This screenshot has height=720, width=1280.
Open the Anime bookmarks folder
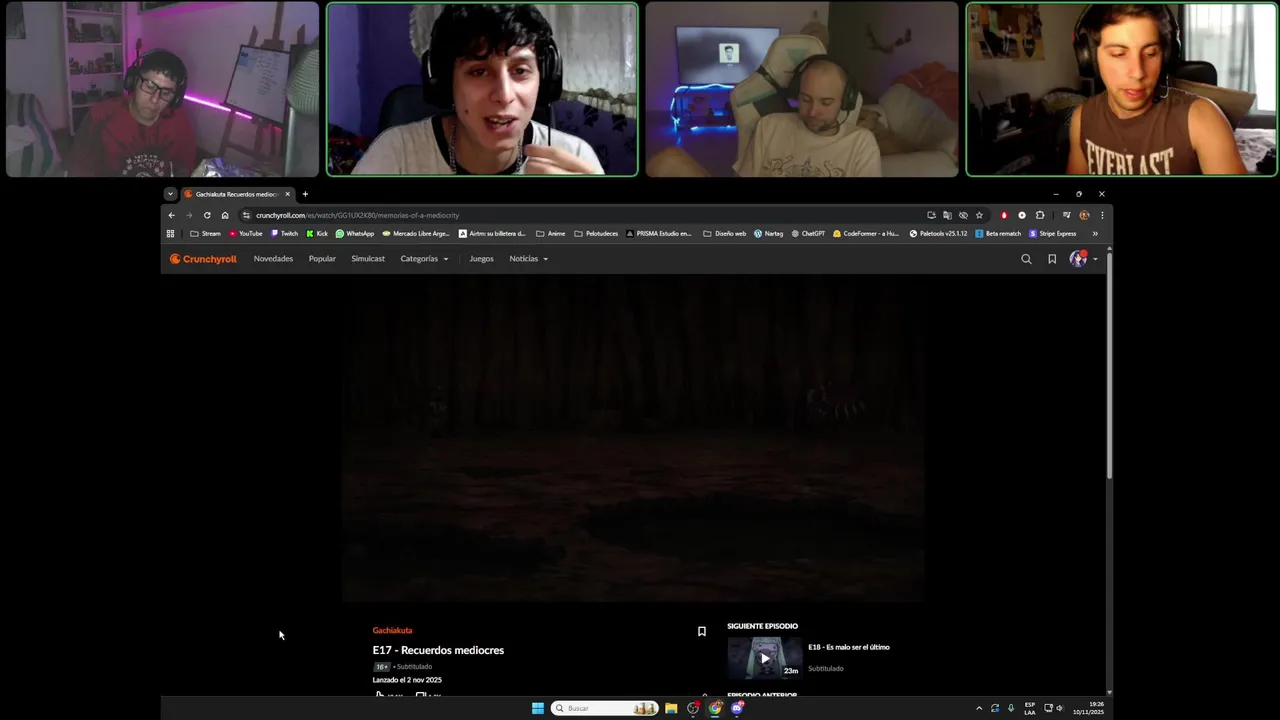pos(550,234)
